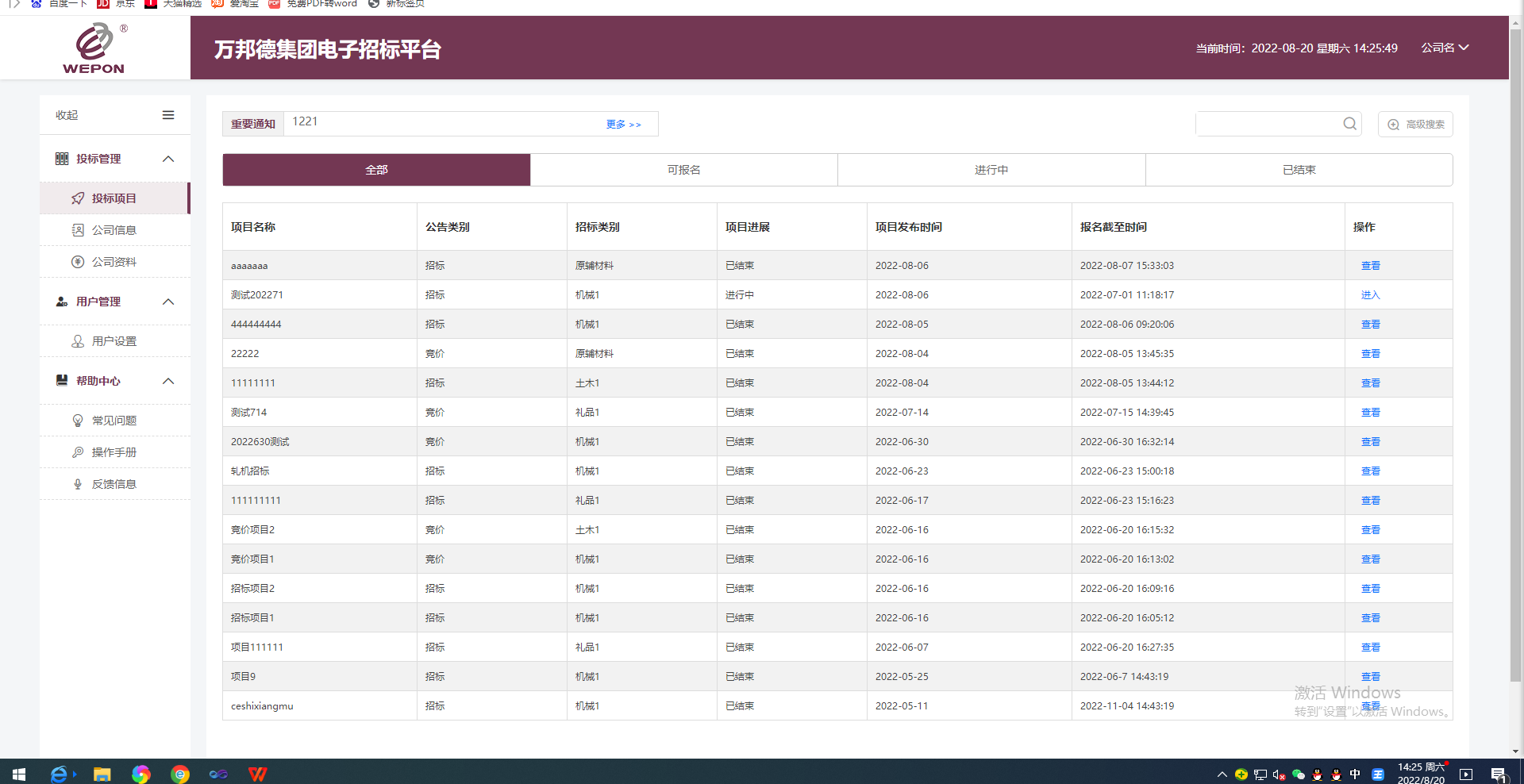Click 查看 for project aaaaaaa
This screenshot has height=784, width=1524.
tap(1370, 266)
